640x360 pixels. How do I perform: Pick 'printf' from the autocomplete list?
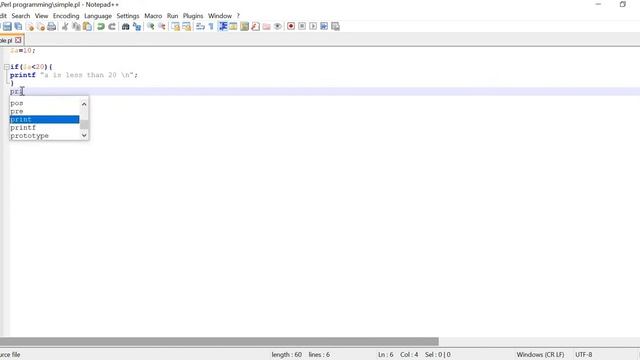[44, 128]
